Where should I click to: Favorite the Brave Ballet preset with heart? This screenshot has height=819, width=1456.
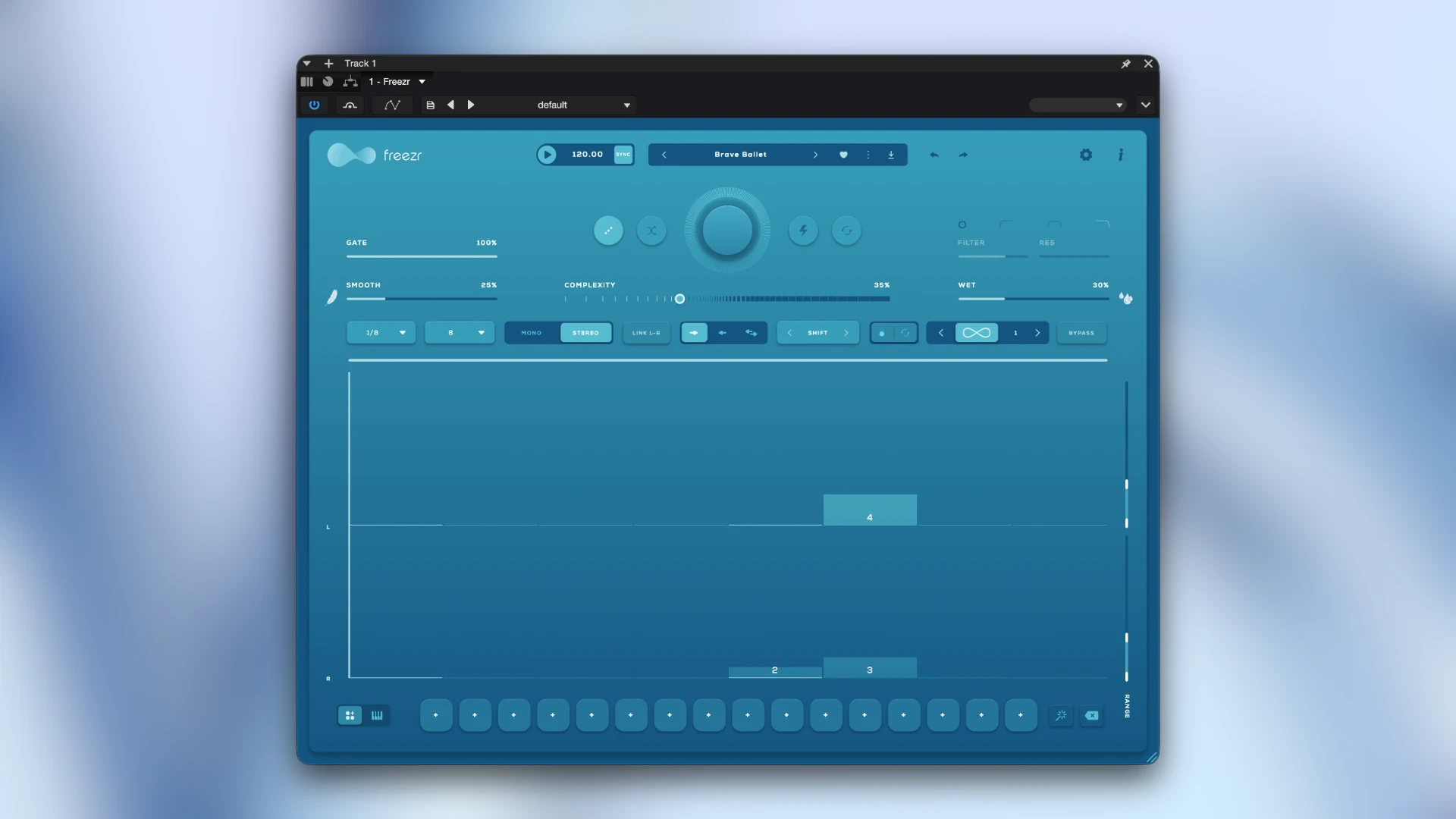click(x=843, y=155)
